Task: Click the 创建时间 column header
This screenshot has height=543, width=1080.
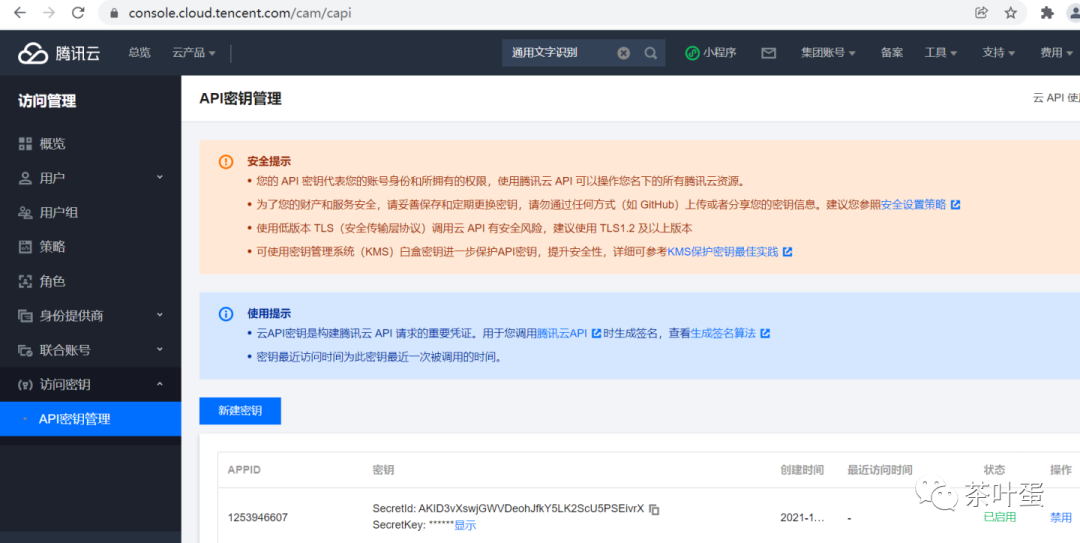Action: click(802, 470)
